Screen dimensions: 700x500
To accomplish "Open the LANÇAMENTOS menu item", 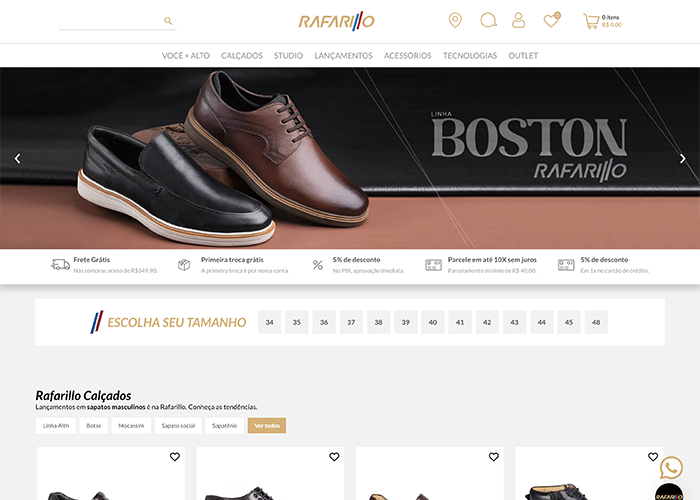I will [343, 56].
